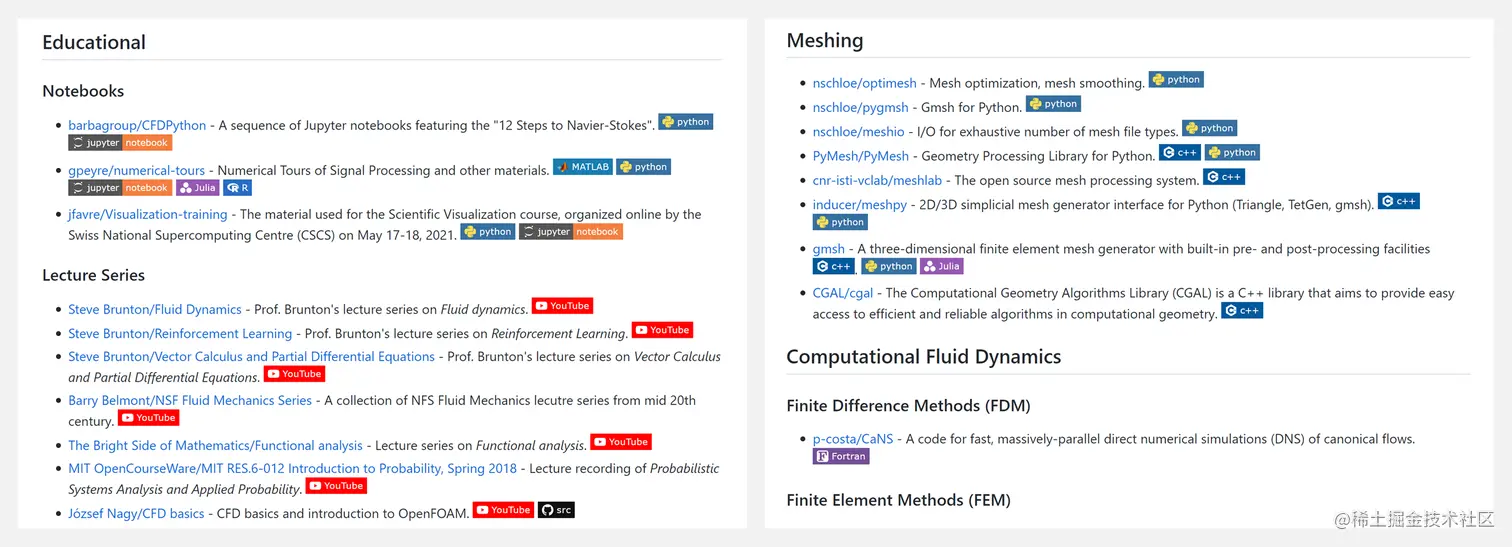Click Julia badge for gmsh

tap(942, 266)
